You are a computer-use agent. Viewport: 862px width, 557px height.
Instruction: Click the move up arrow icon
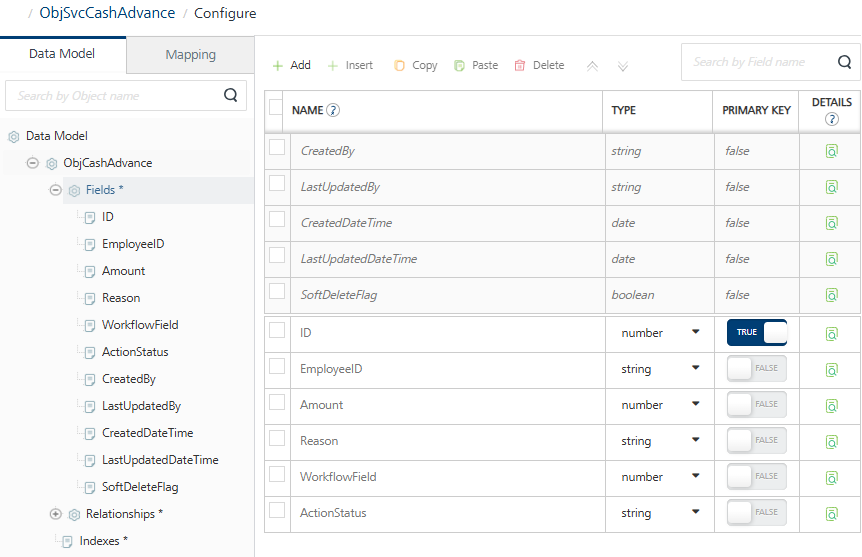pyautogui.click(x=592, y=66)
